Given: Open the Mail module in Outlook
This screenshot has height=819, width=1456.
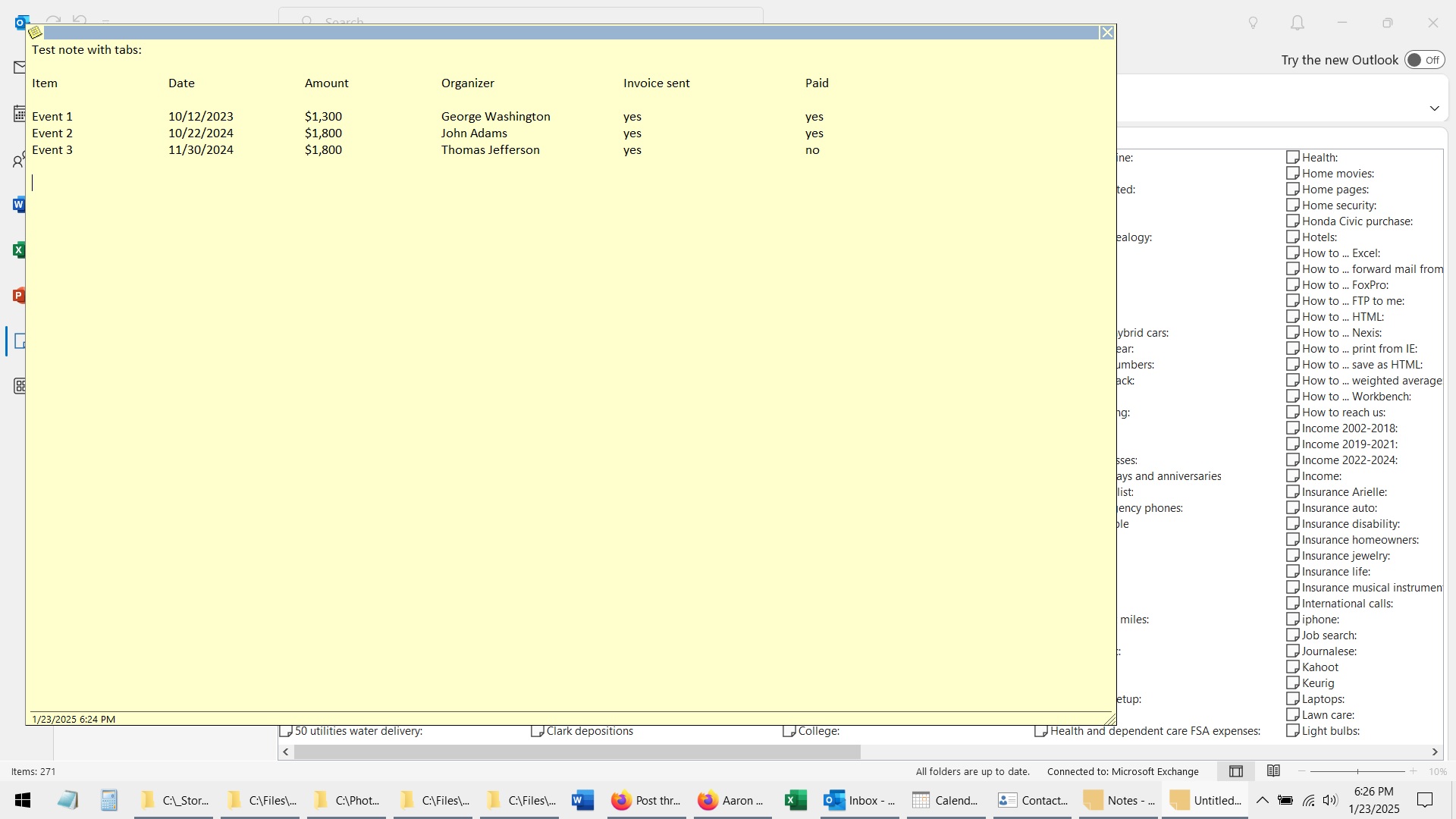Looking at the screenshot, I should point(19,67).
